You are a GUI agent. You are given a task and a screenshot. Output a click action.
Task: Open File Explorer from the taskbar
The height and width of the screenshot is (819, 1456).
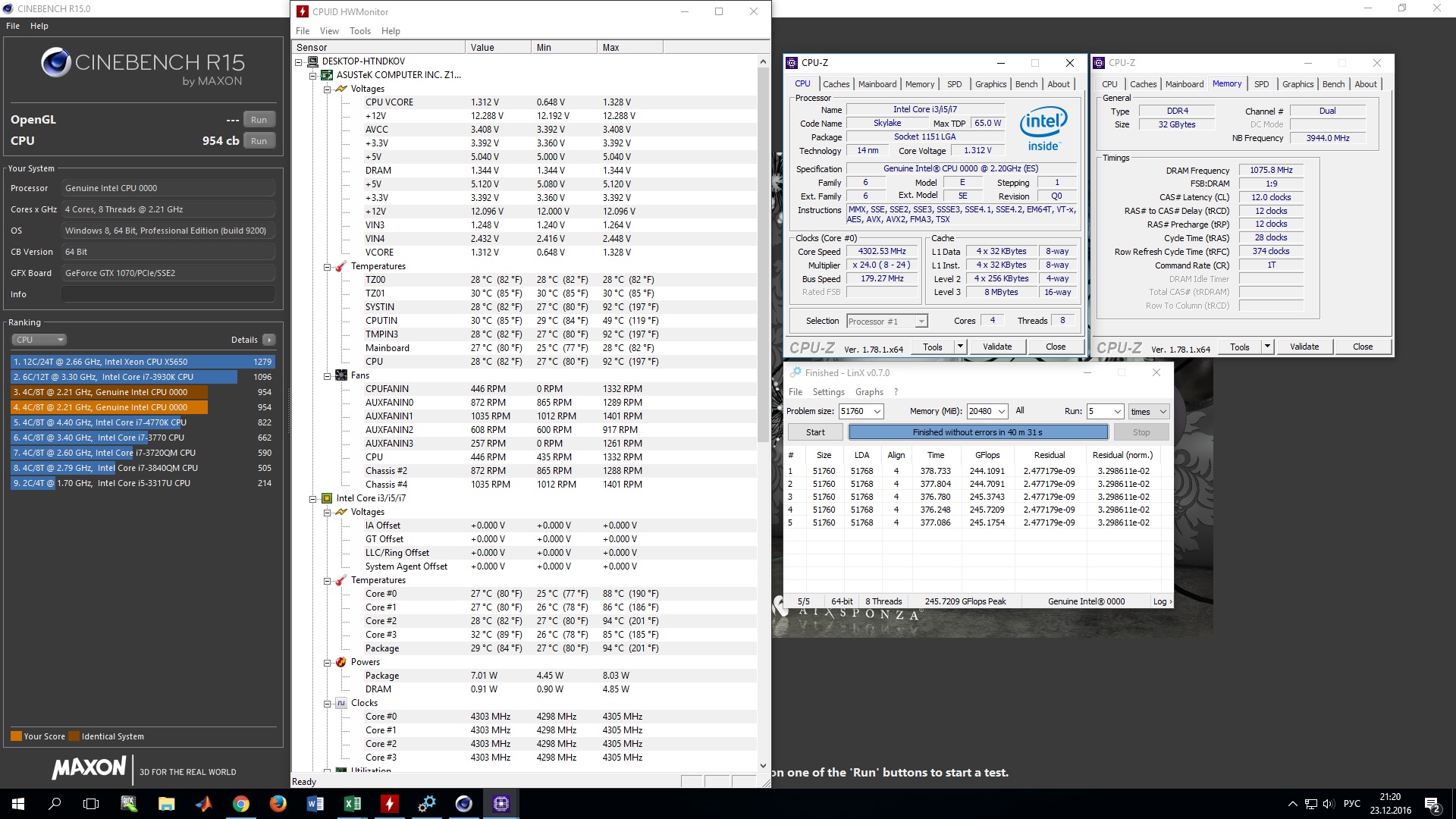tap(167, 804)
